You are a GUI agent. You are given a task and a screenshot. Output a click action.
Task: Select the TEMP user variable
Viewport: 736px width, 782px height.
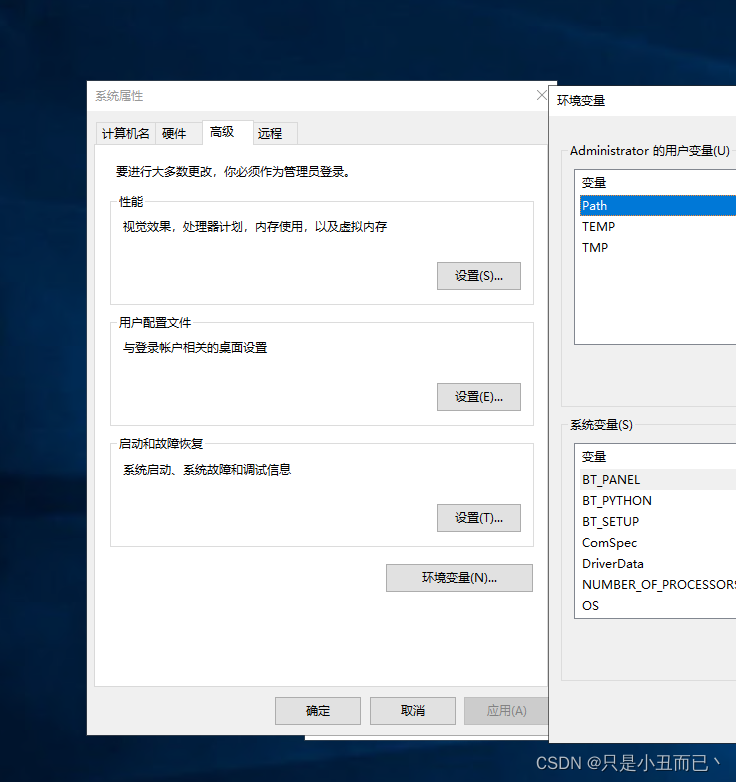click(658, 226)
